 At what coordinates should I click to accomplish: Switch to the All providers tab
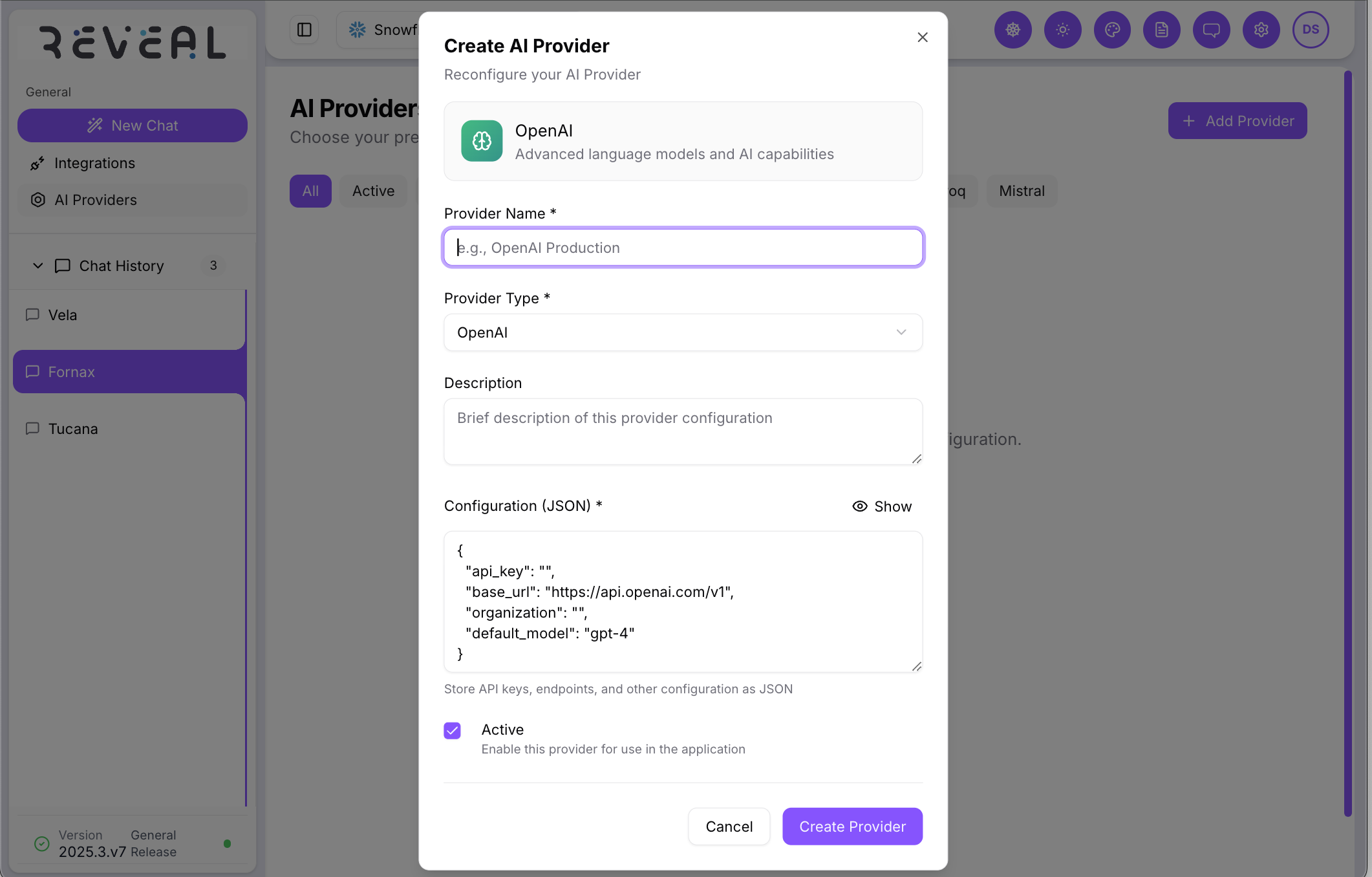coord(310,191)
